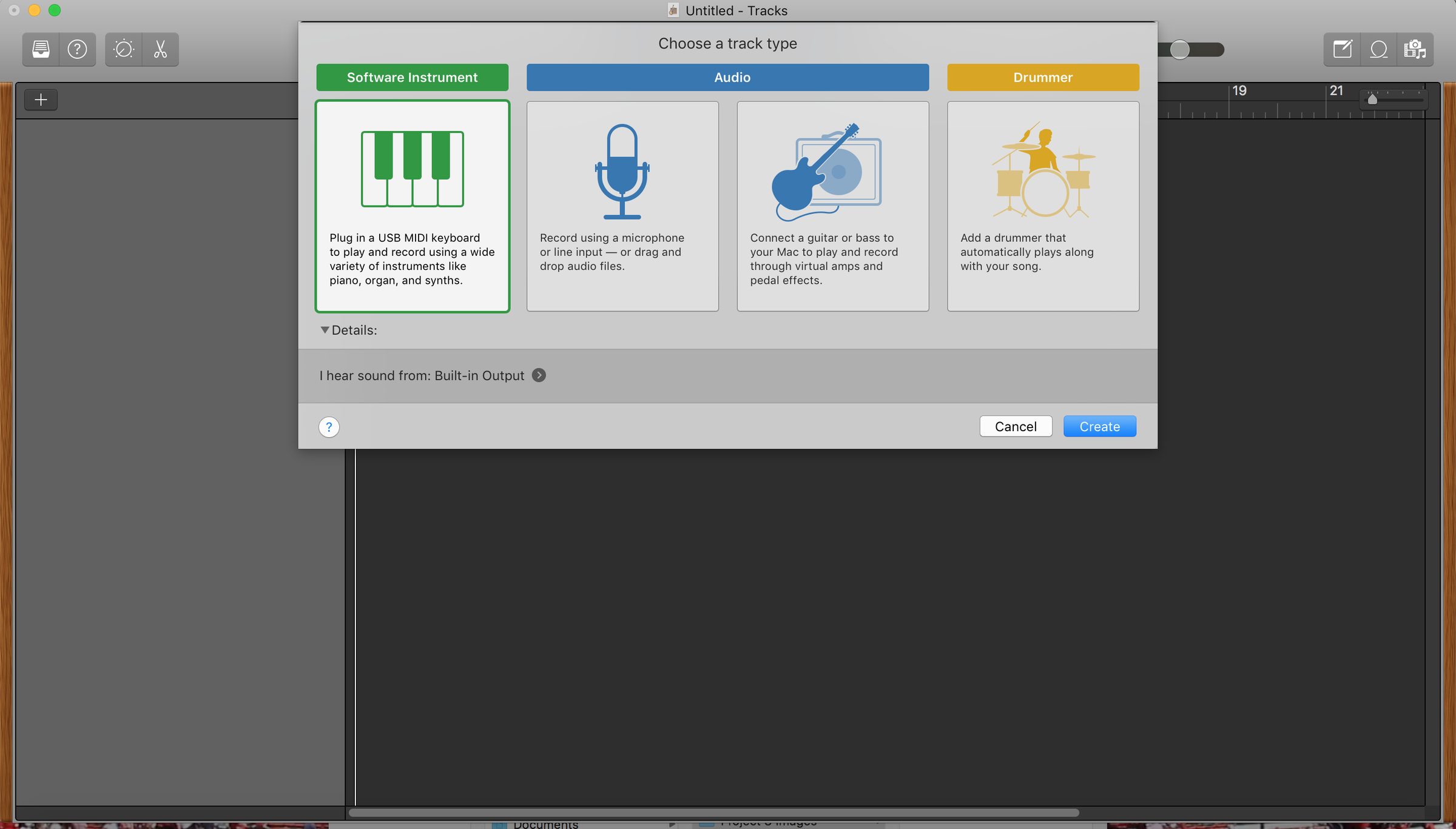The height and width of the screenshot is (829, 1456).
Task: Open the Media Browser icon
Action: pos(1415,49)
